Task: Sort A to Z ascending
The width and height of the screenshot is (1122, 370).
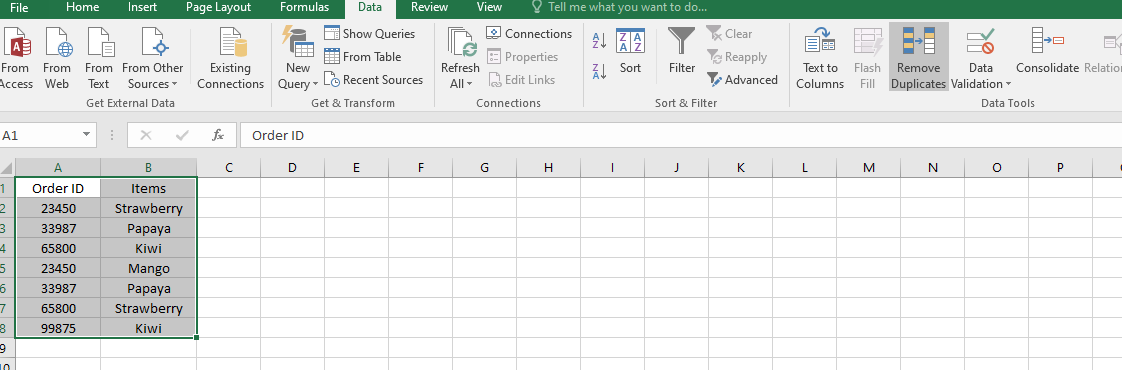Action: (x=600, y=40)
